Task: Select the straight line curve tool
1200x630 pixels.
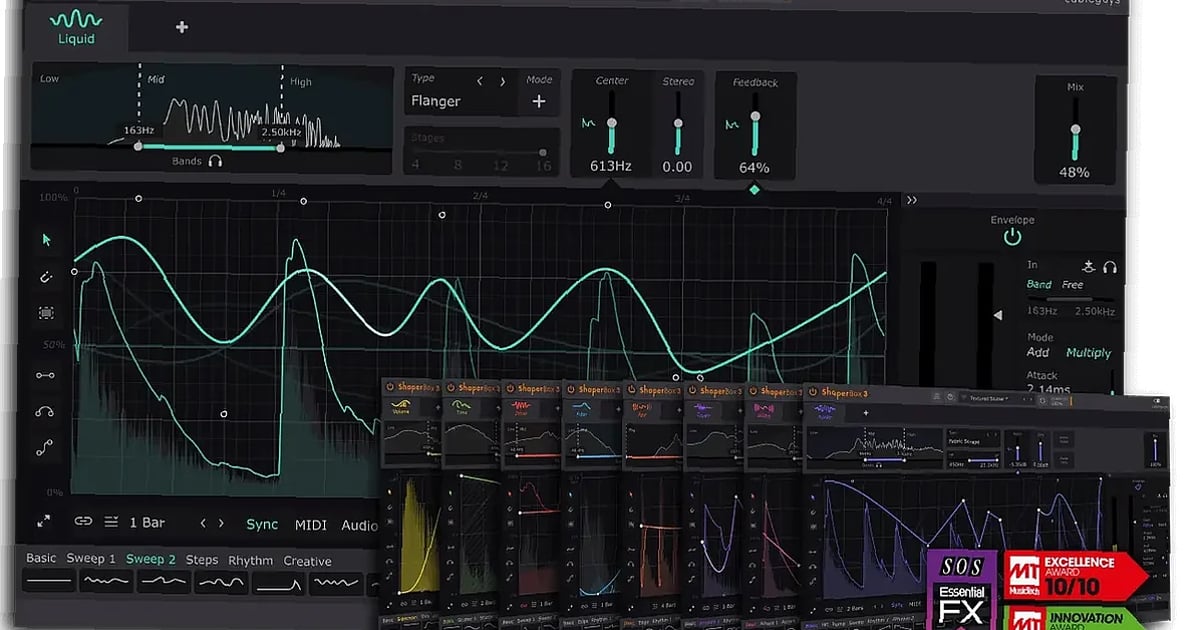Action: [44, 375]
